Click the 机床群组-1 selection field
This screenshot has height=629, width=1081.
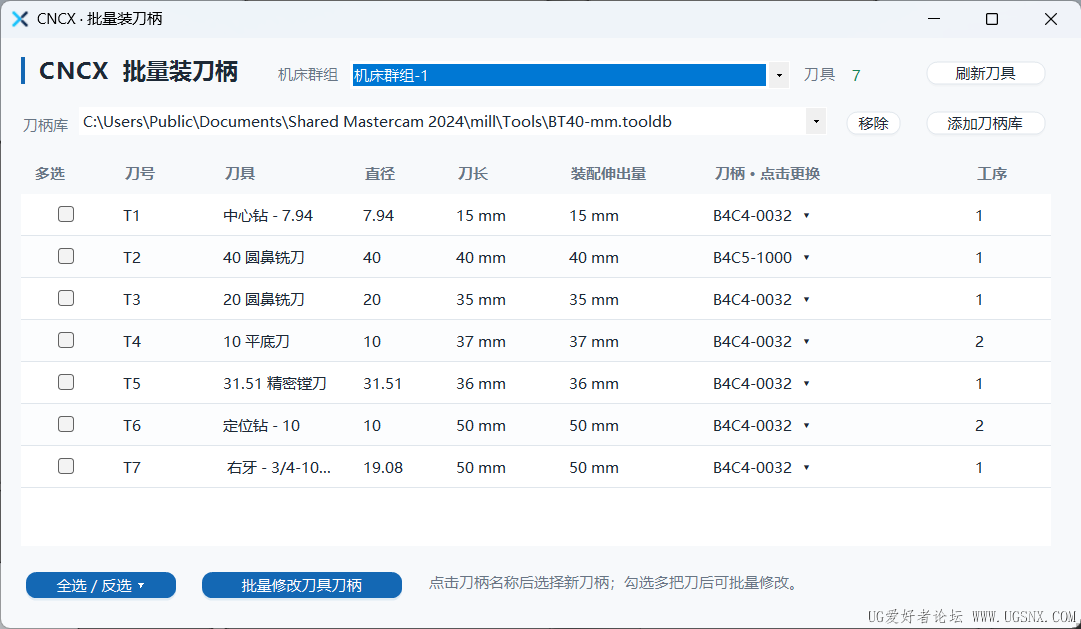559,75
